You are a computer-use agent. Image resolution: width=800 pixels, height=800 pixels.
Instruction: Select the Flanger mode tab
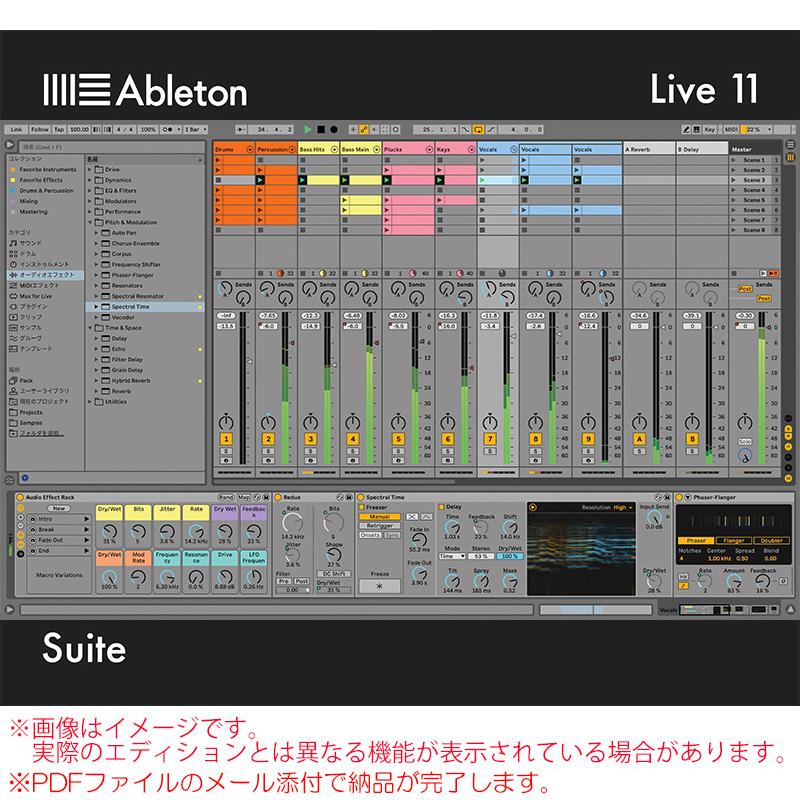tap(734, 540)
